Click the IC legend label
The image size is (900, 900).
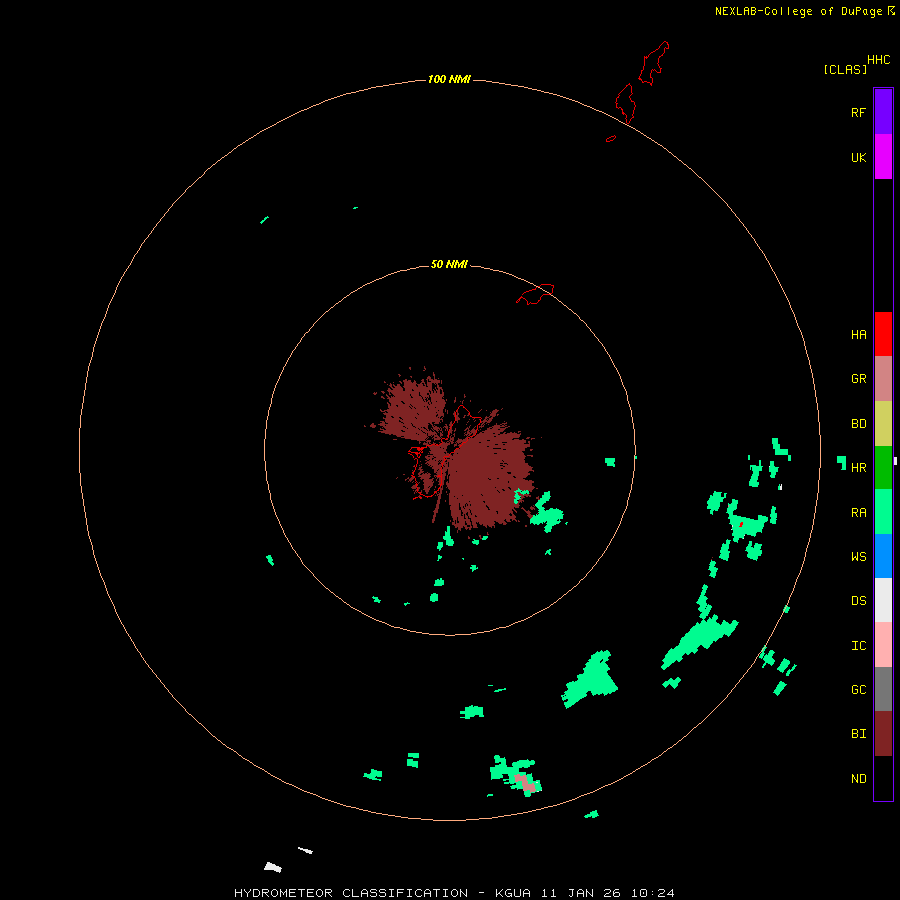pos(858,645)
